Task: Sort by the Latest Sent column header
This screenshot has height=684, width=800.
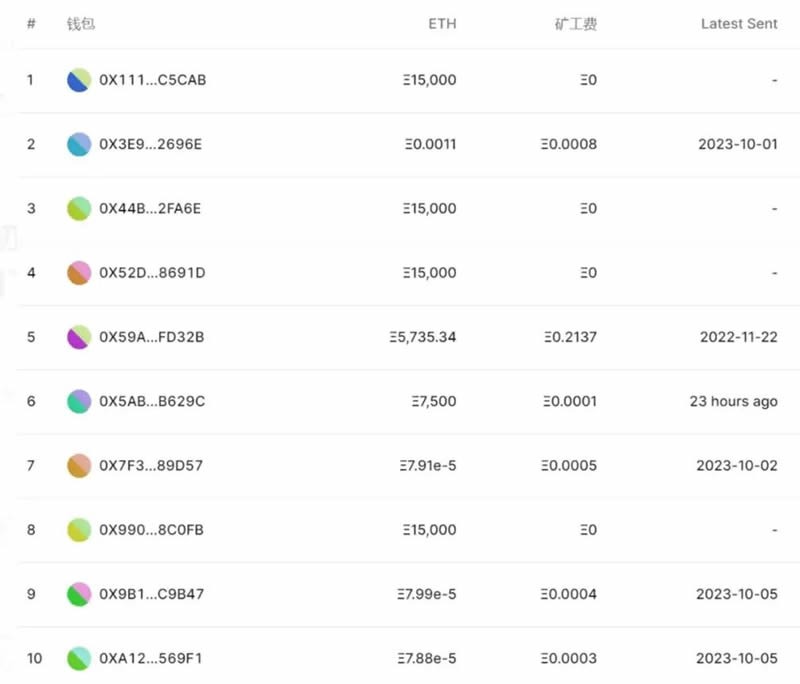Action: click(x=739, y=24)
